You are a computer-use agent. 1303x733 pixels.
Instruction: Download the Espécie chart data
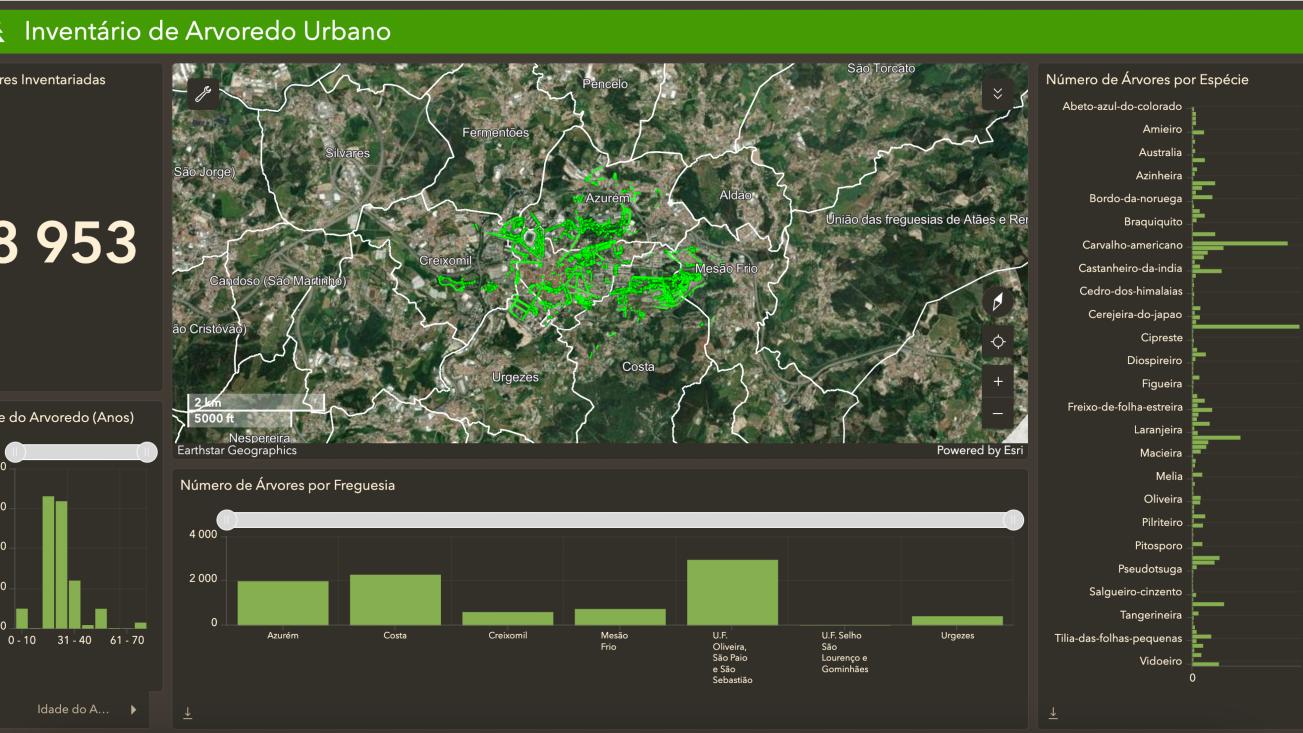1052,713
